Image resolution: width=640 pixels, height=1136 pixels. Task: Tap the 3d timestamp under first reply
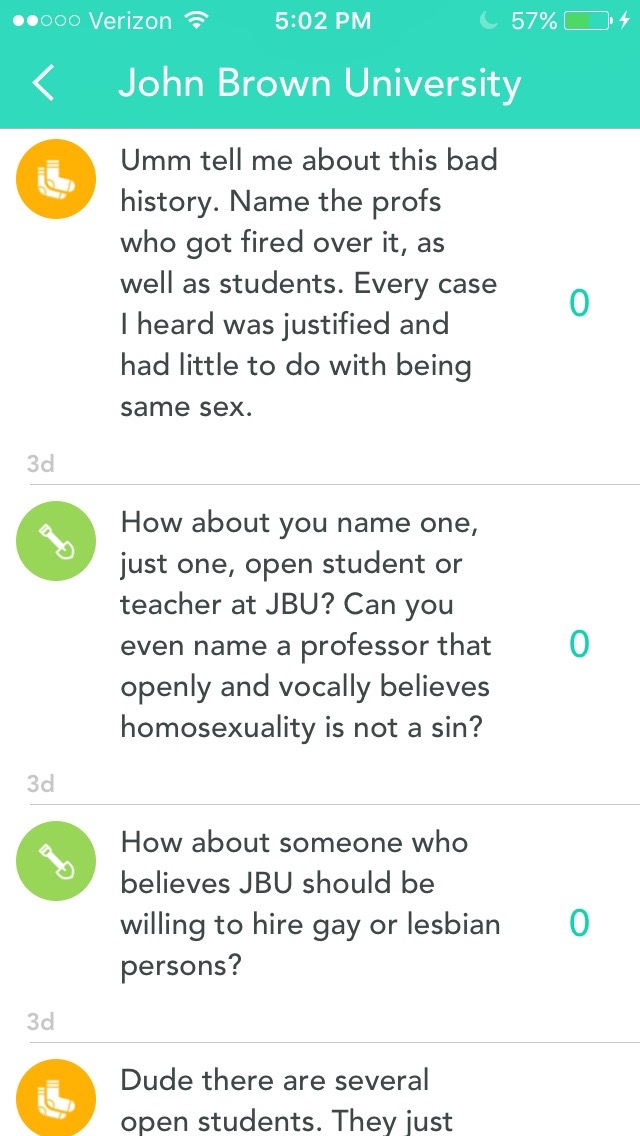[40, 462]
